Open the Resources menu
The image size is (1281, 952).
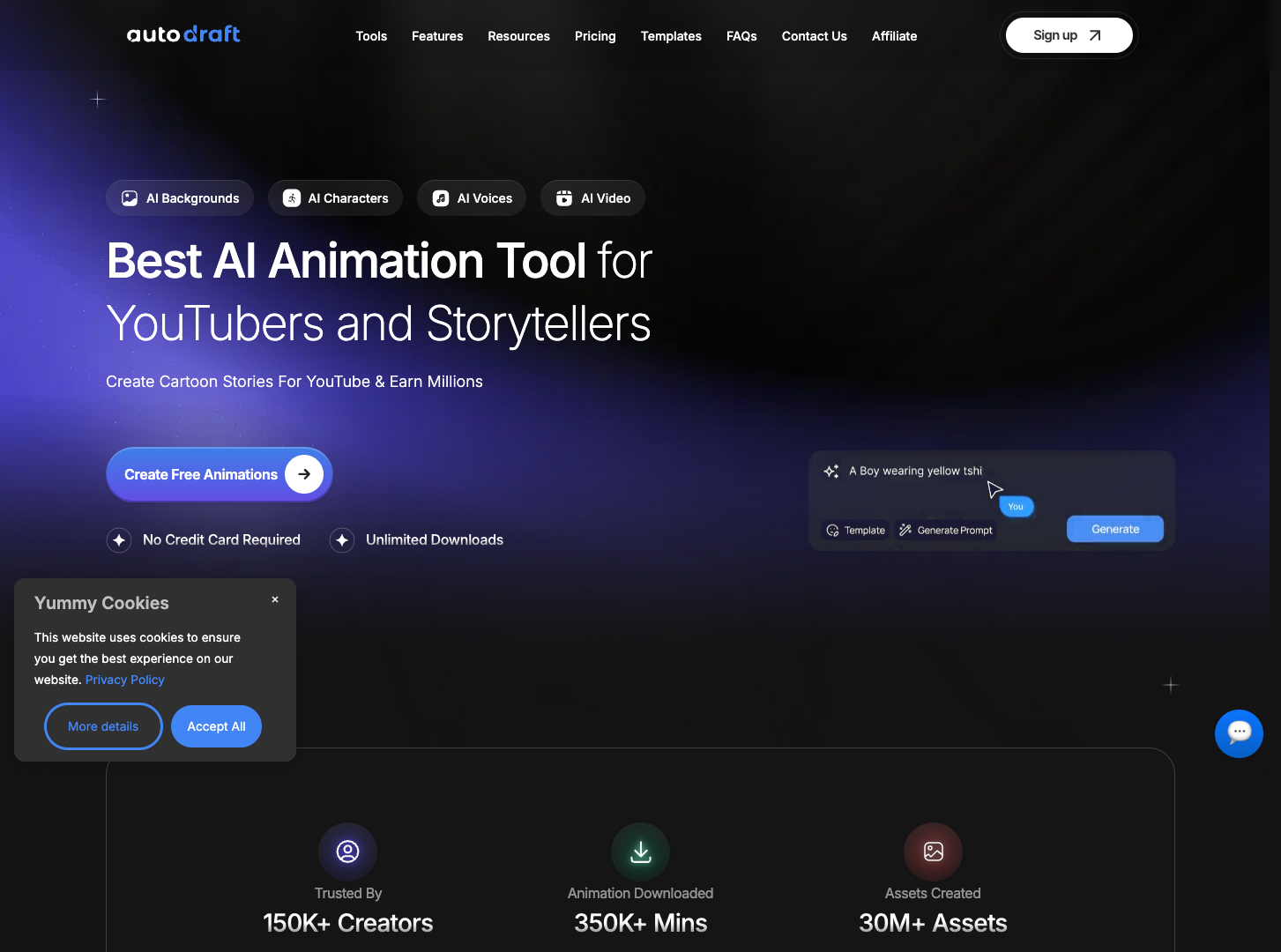(518, 36)
